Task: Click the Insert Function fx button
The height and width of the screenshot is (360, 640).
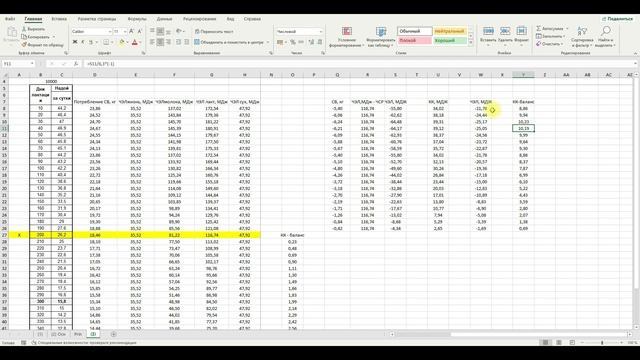Action: click(76, 64)
